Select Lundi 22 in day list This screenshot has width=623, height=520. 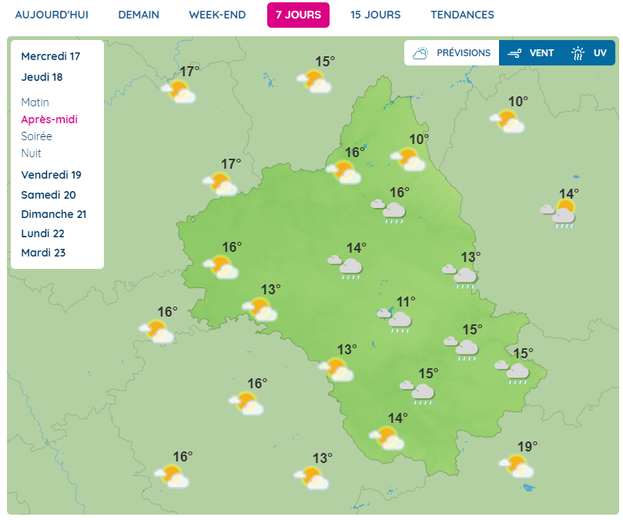pyautogui.click(x=43, y=233)
